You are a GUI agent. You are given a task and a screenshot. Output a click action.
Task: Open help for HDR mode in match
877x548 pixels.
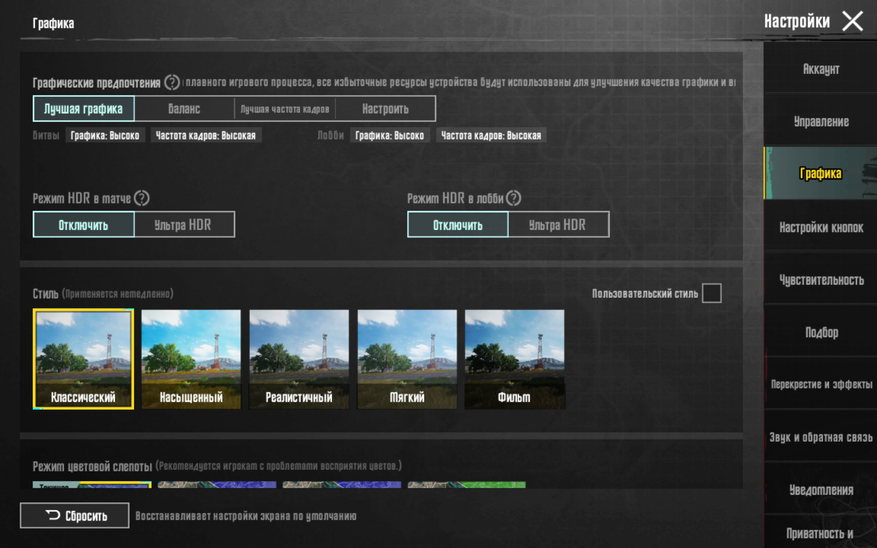click(142, 199)
